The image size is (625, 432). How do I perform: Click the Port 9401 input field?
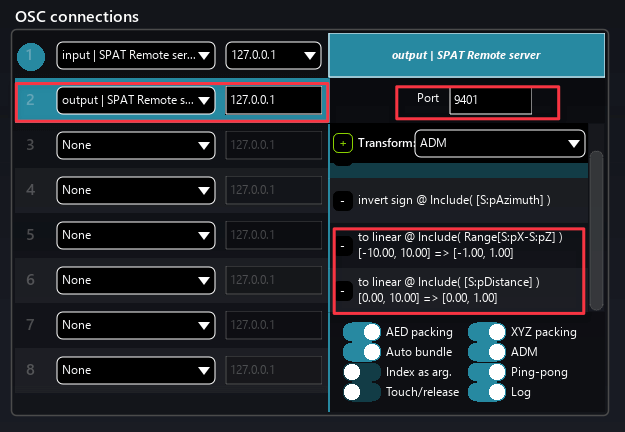click(x=490, y=100)
